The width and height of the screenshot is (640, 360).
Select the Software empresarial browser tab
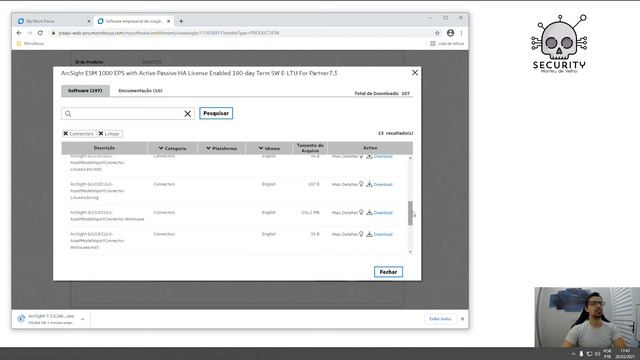(133, 21)
